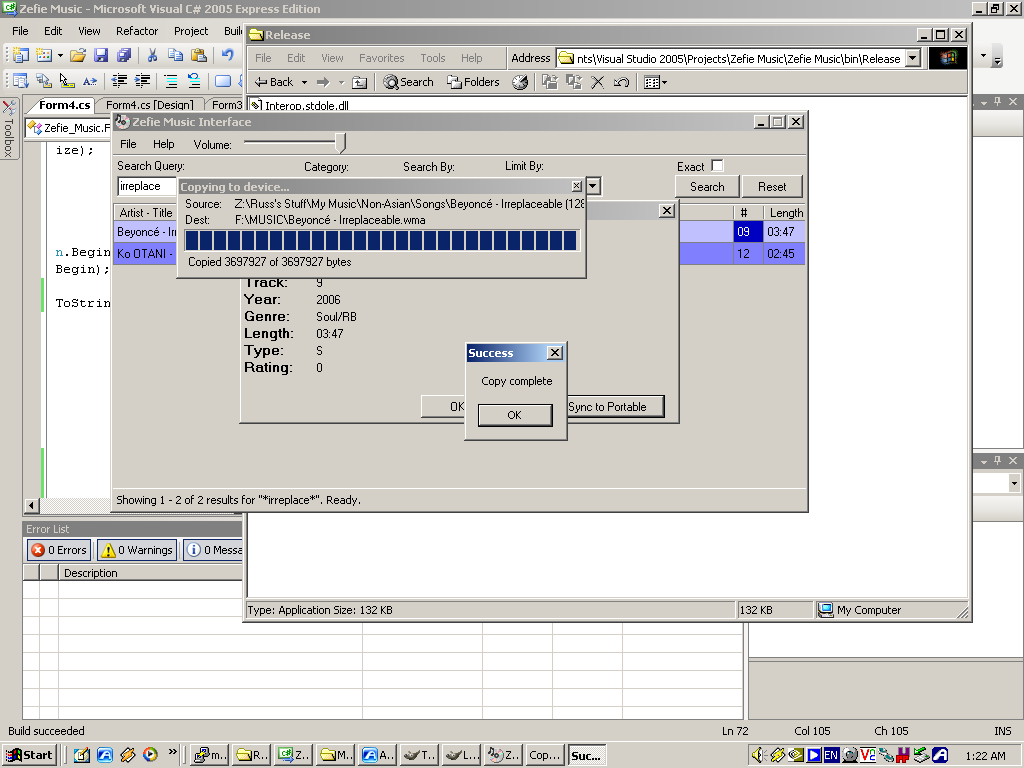This screenshot has height=768, width=1024.
Task: Tick the Exact checkbox
Action: point(716,166)
